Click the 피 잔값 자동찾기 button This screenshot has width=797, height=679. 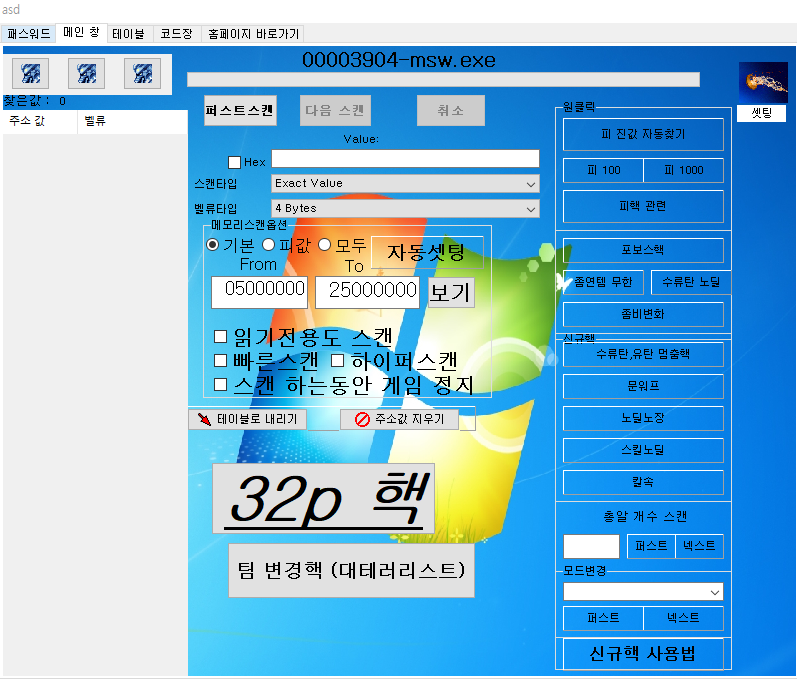[643, 134]
